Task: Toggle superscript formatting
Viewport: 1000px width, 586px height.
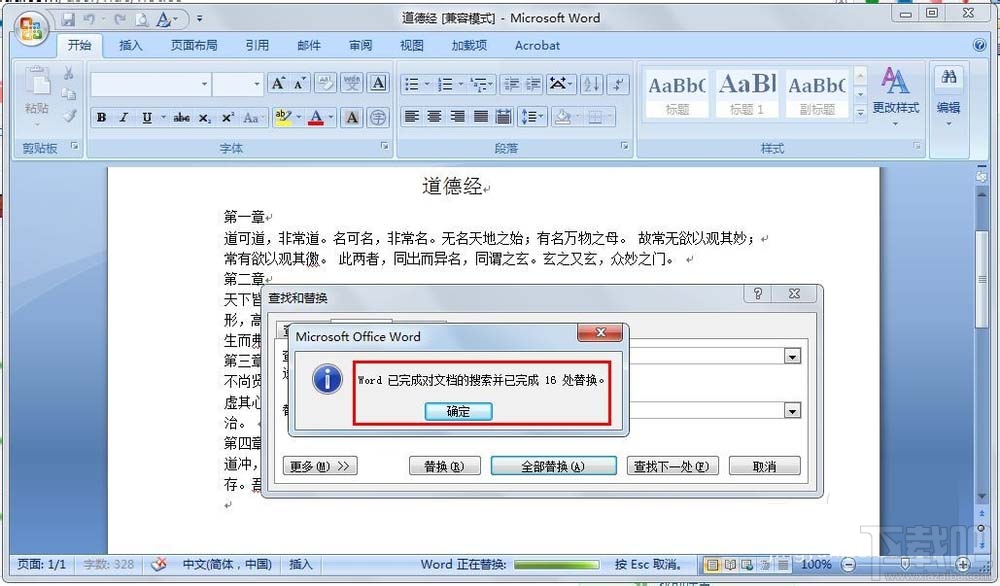Action: tap(227, 118)
